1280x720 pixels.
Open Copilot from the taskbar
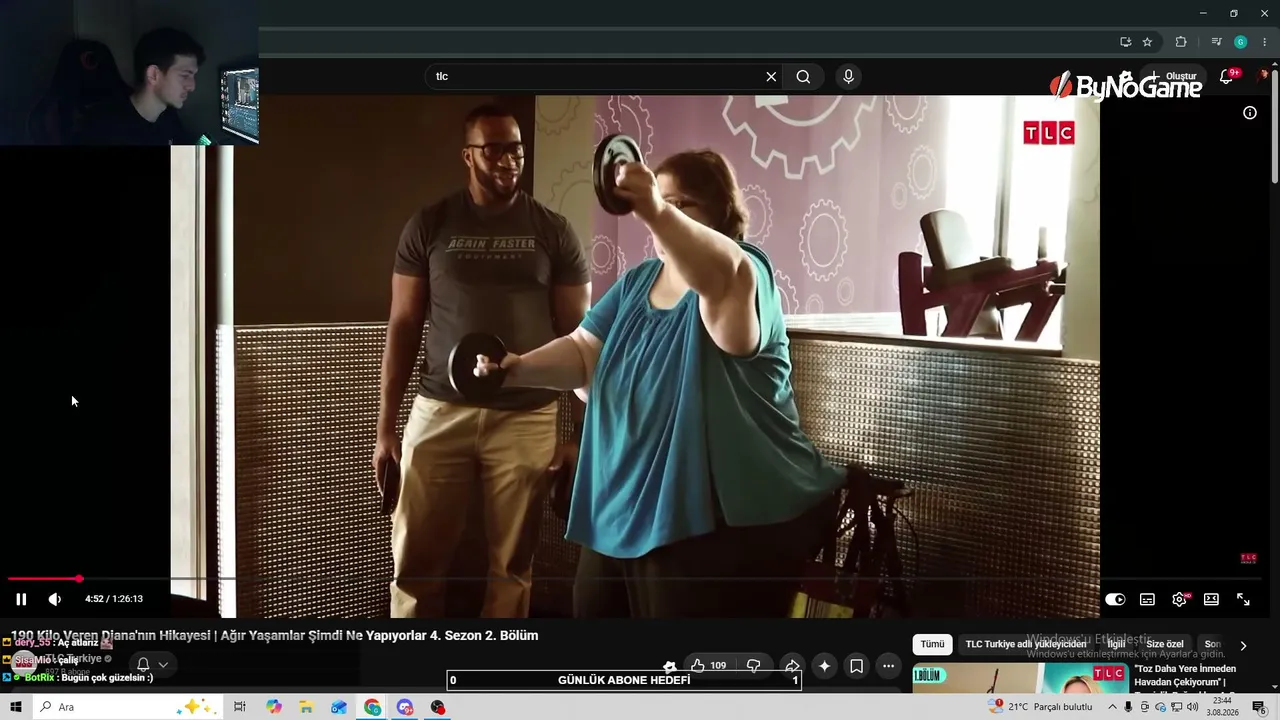tap(274, 707)
